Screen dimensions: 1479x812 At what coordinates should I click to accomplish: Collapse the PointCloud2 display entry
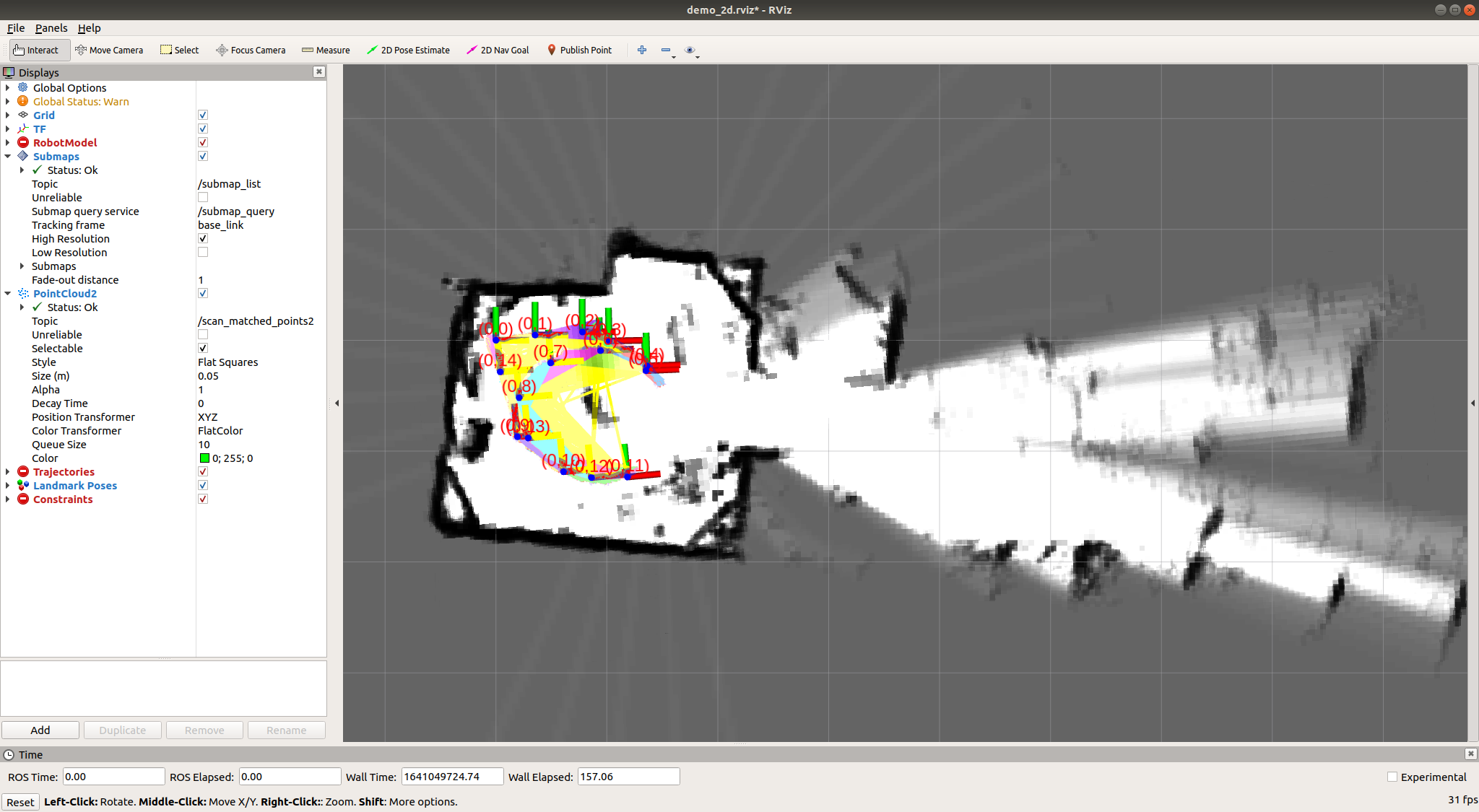pyautogui.click(x=8, y=293)
